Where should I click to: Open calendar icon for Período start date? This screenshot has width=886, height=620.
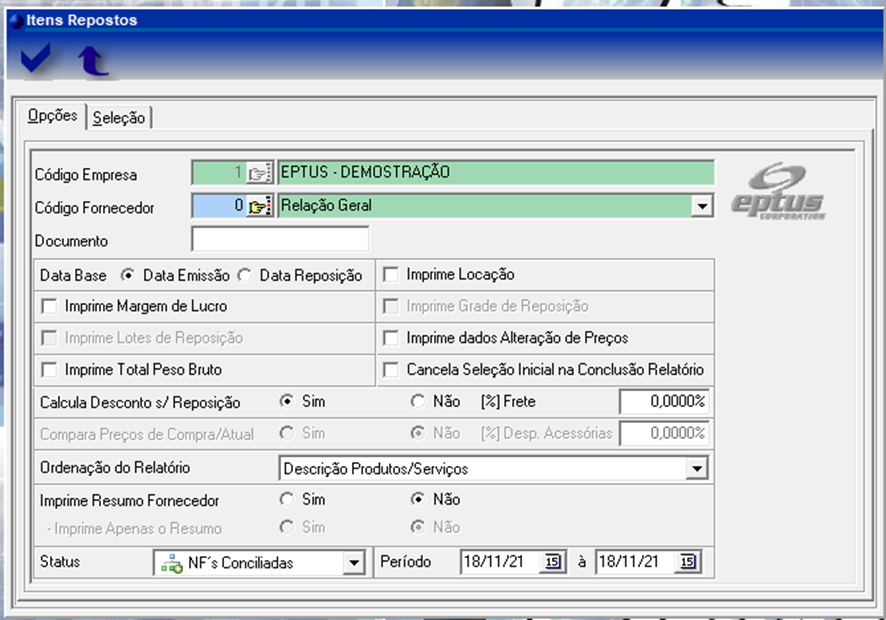click(x=552, y=563)
